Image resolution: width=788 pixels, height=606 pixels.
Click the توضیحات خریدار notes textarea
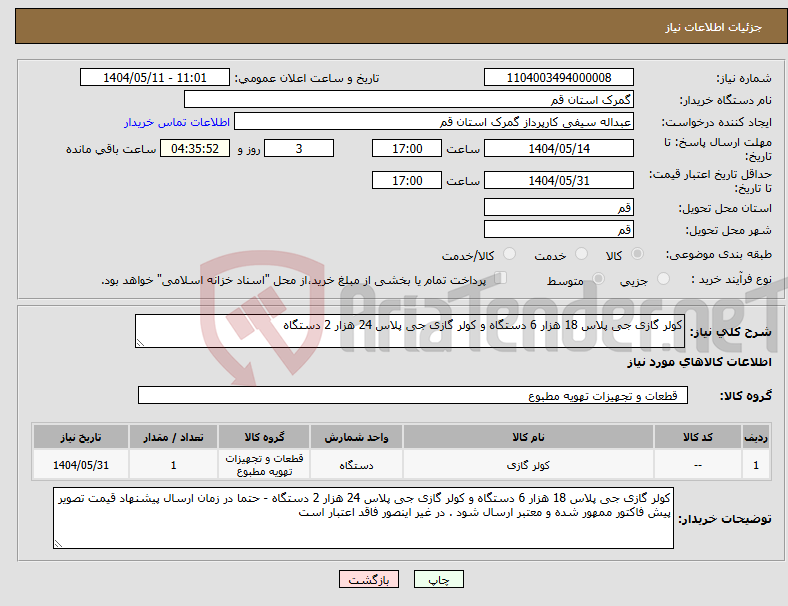coord(363,518)
